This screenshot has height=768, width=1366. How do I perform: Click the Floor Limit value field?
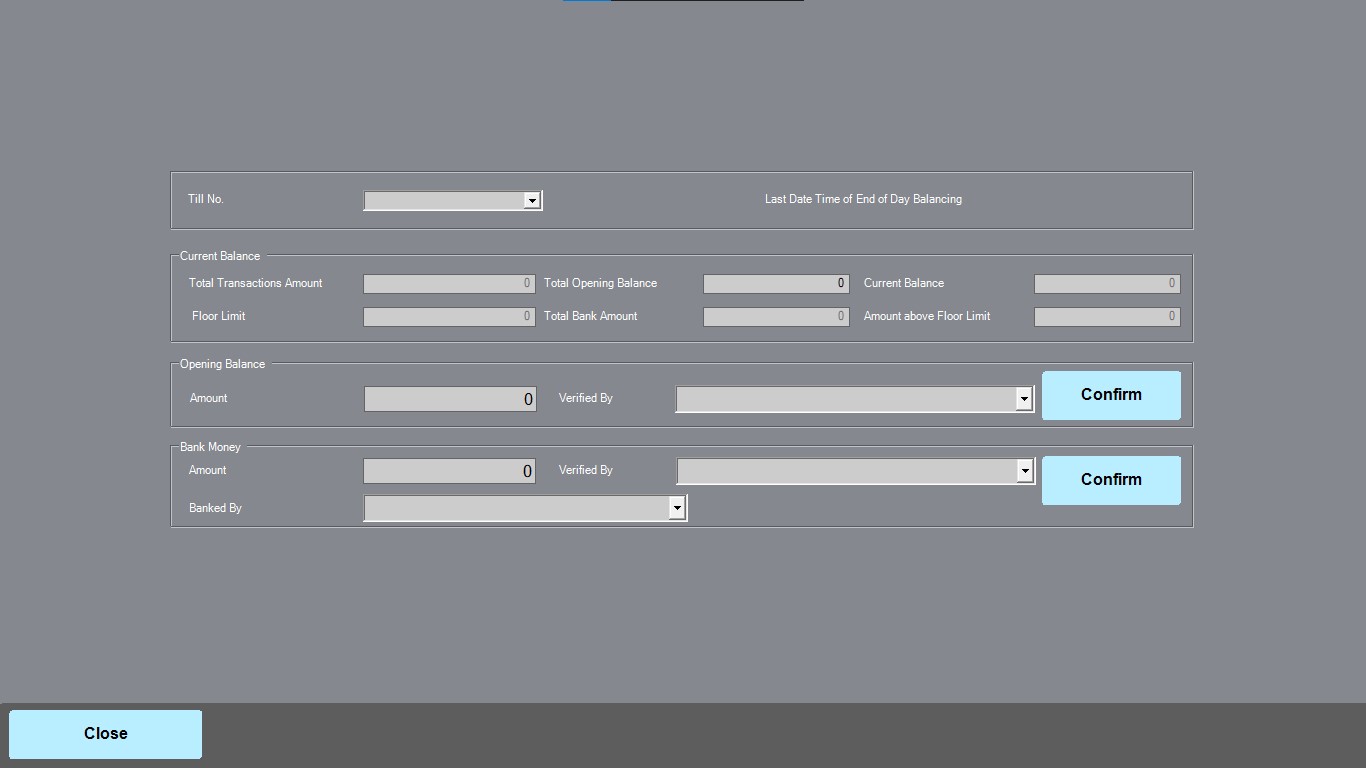(449, 317)
